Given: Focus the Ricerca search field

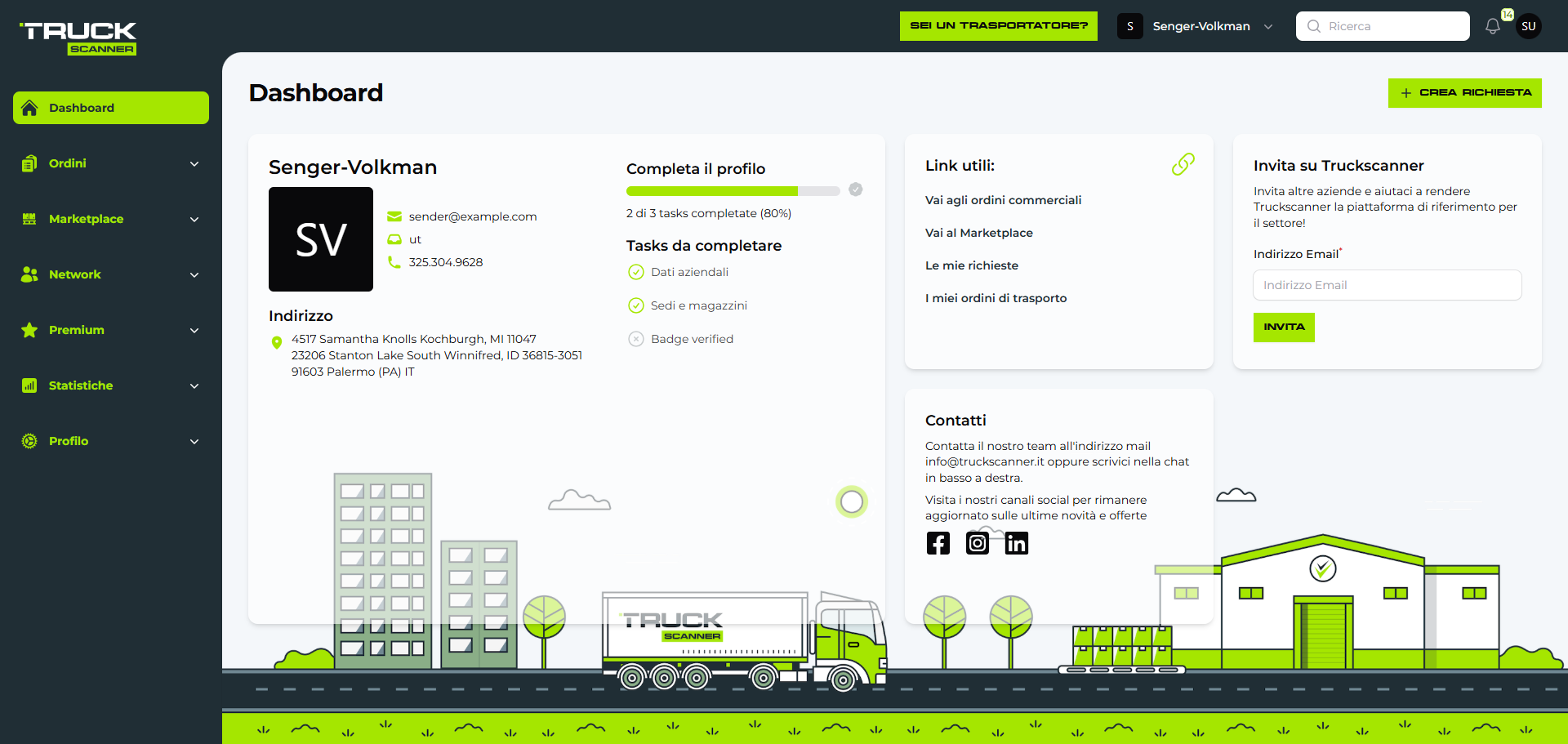Looking at the screenshot, I should coord(1383,26).
